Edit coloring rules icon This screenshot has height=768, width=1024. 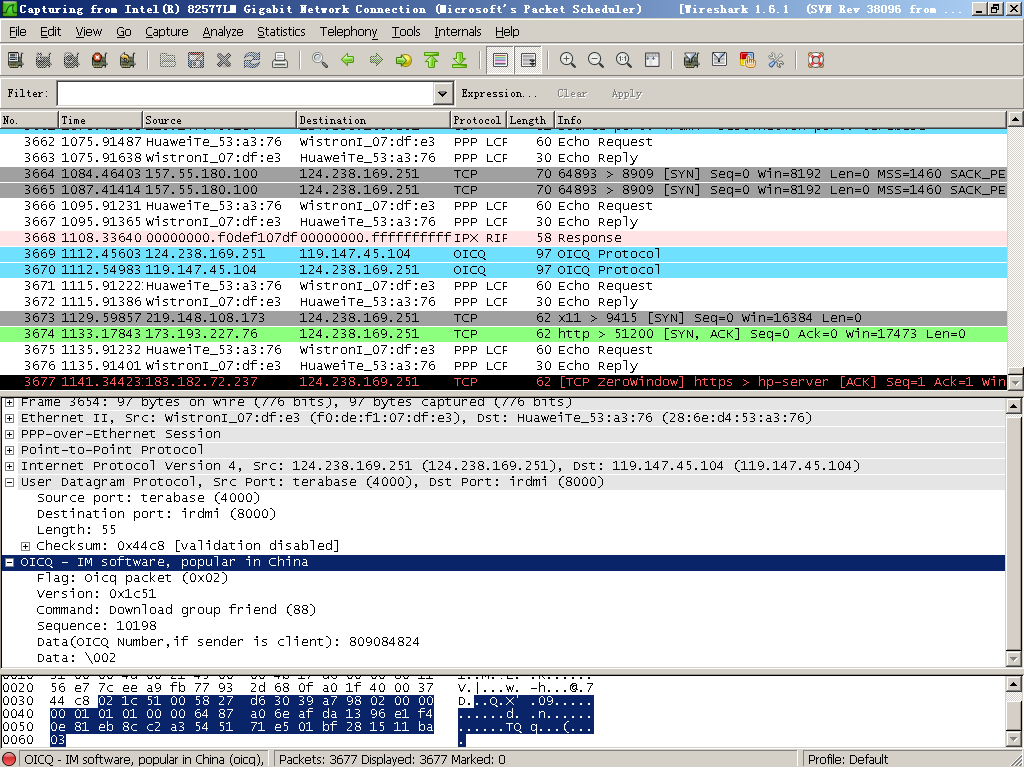pyautogui.click(x=748, y=60)
